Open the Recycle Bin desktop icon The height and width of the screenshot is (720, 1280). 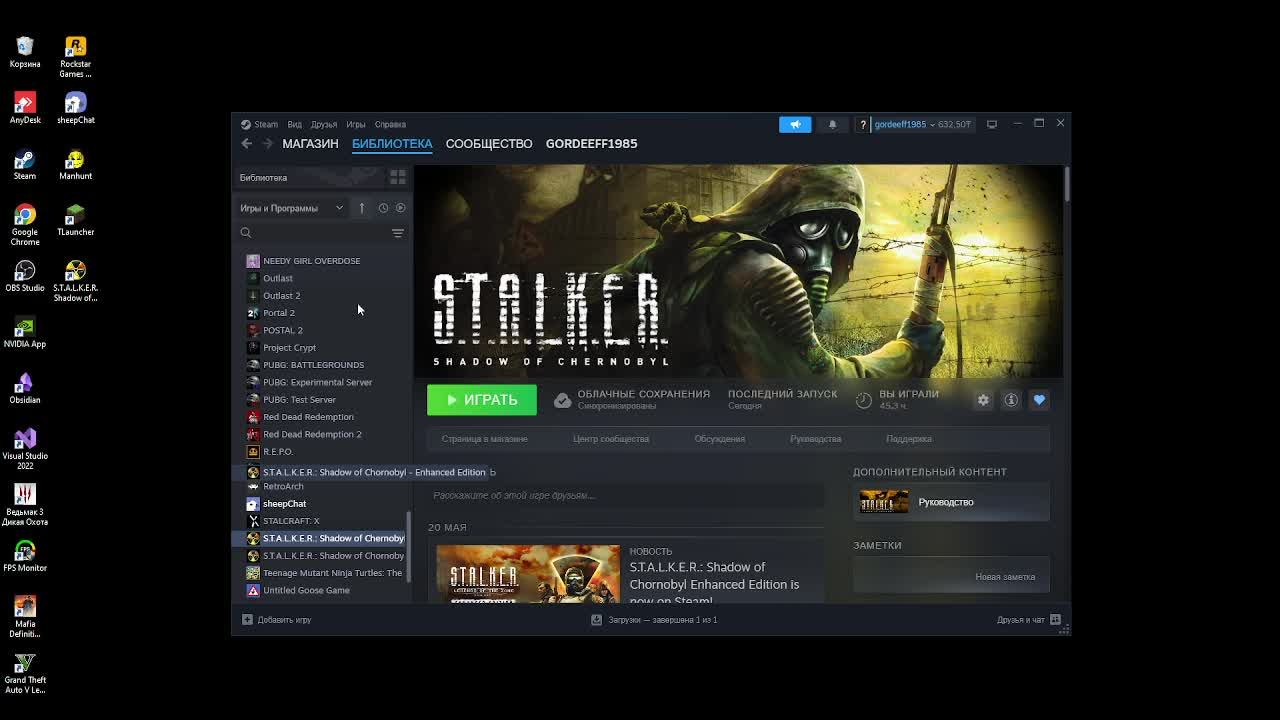25,53
